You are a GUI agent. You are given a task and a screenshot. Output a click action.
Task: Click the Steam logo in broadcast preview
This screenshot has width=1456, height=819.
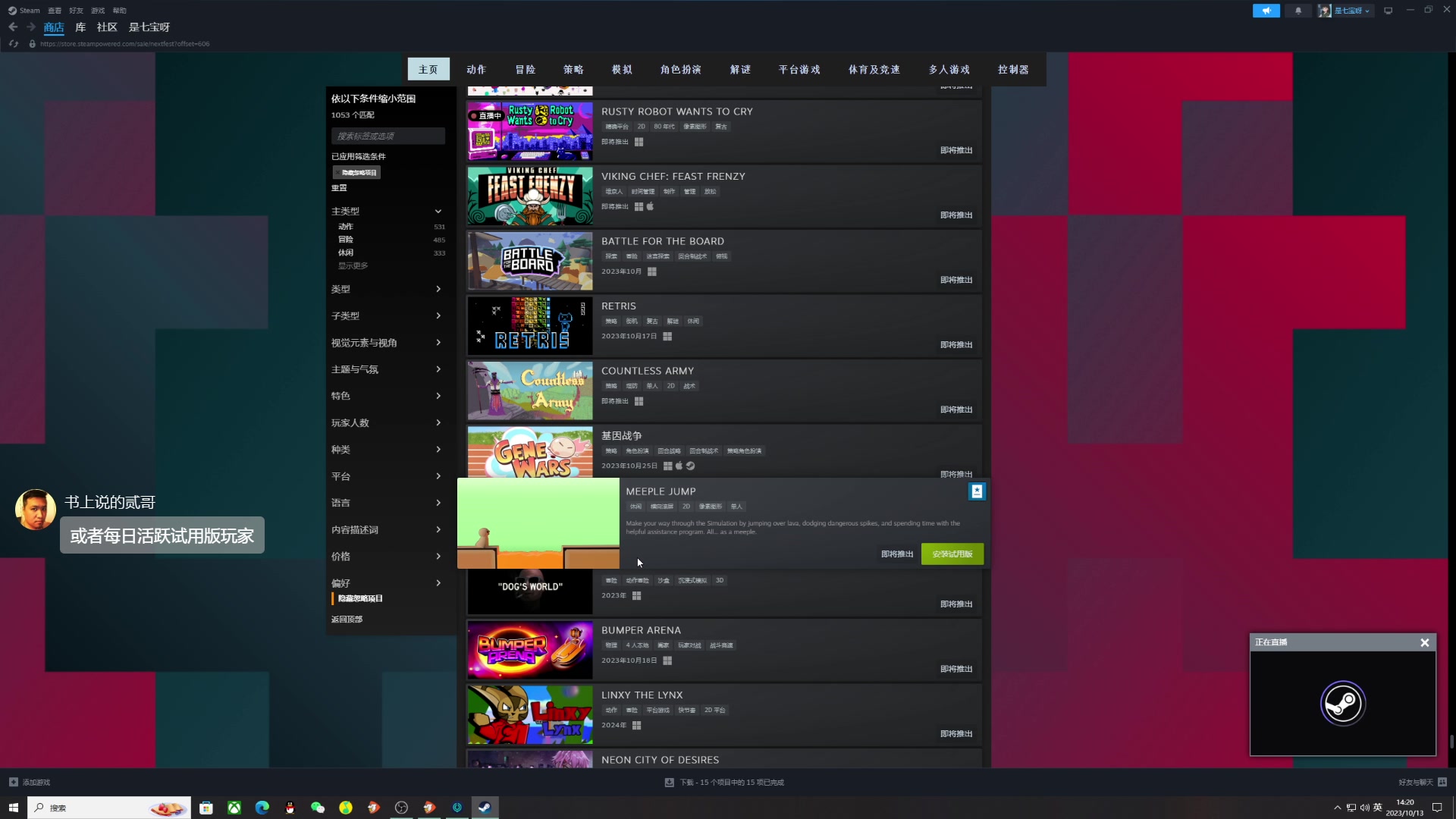click(x=1343, y=704)
